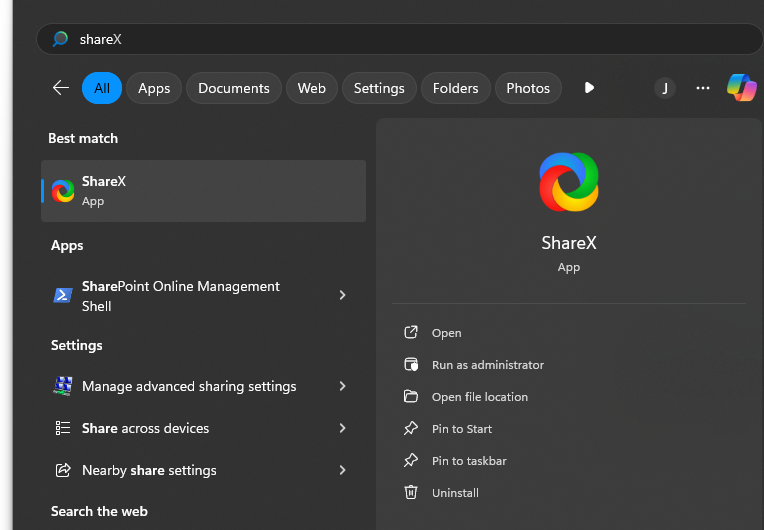764x530 pixels.
Task: Switch to the Apps filter tab
Action: pos(154,88)
